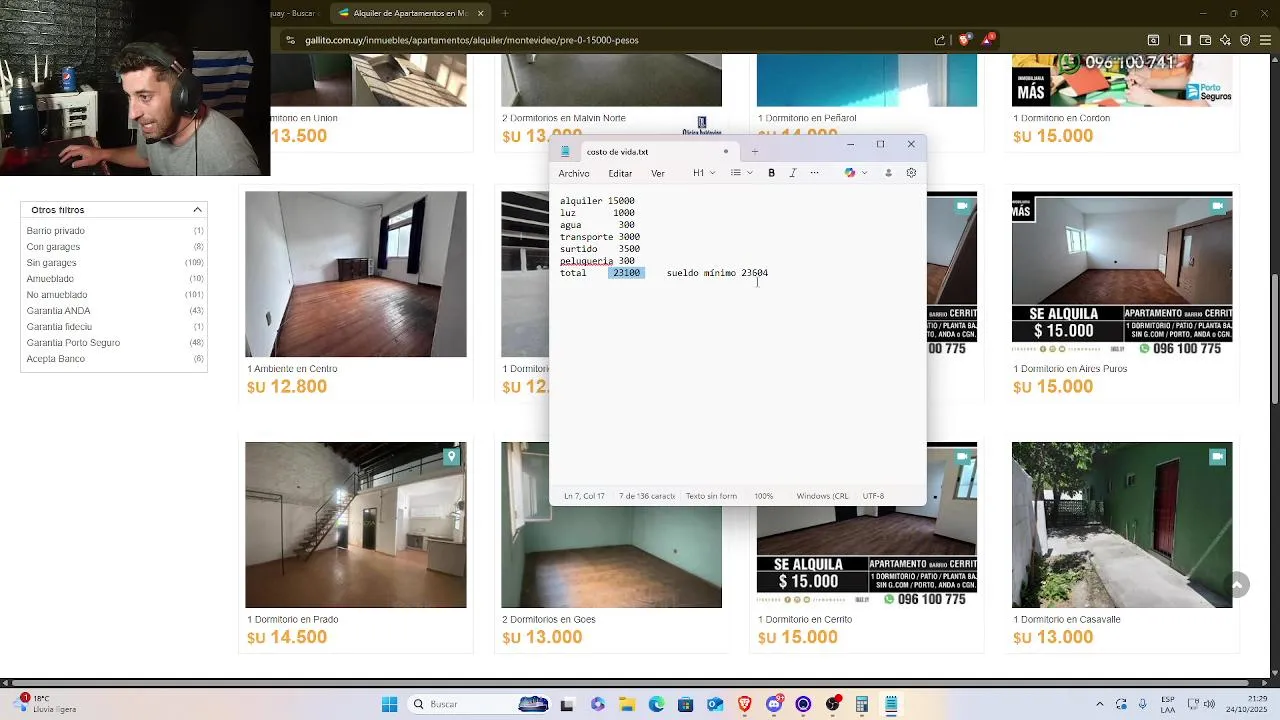Open the Editar menu in Notepad

(620, 173)
